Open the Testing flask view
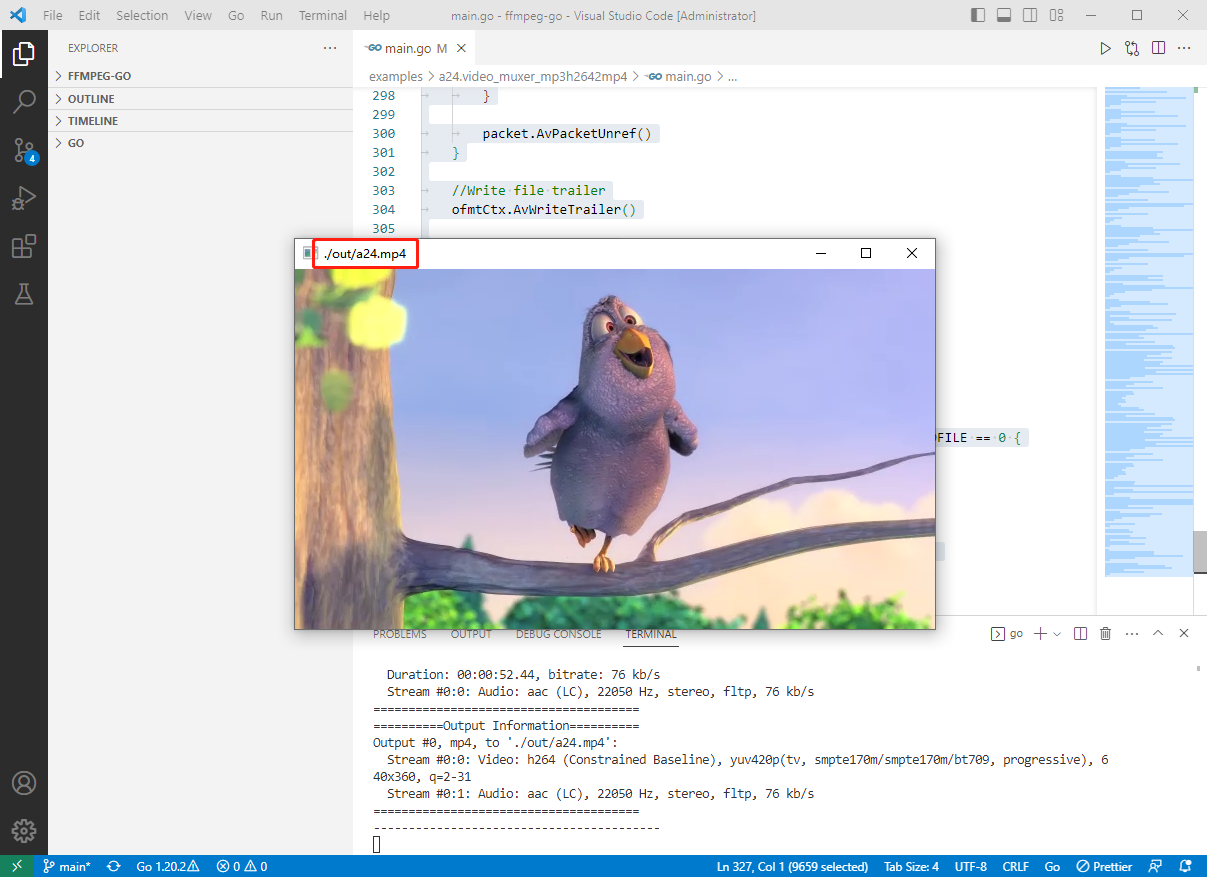 click(24, 294)
